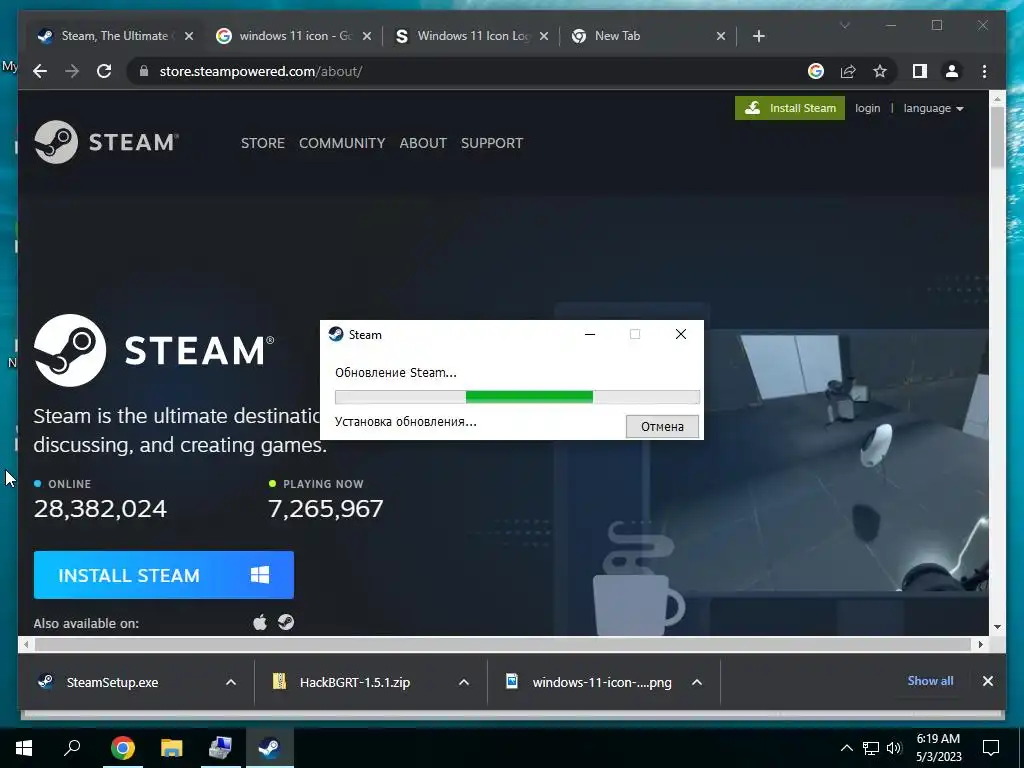The width and height of the screenshot is (1024, 768).
Task: Switch to Steam, The Ultimate tab
Action: [114, 36]
